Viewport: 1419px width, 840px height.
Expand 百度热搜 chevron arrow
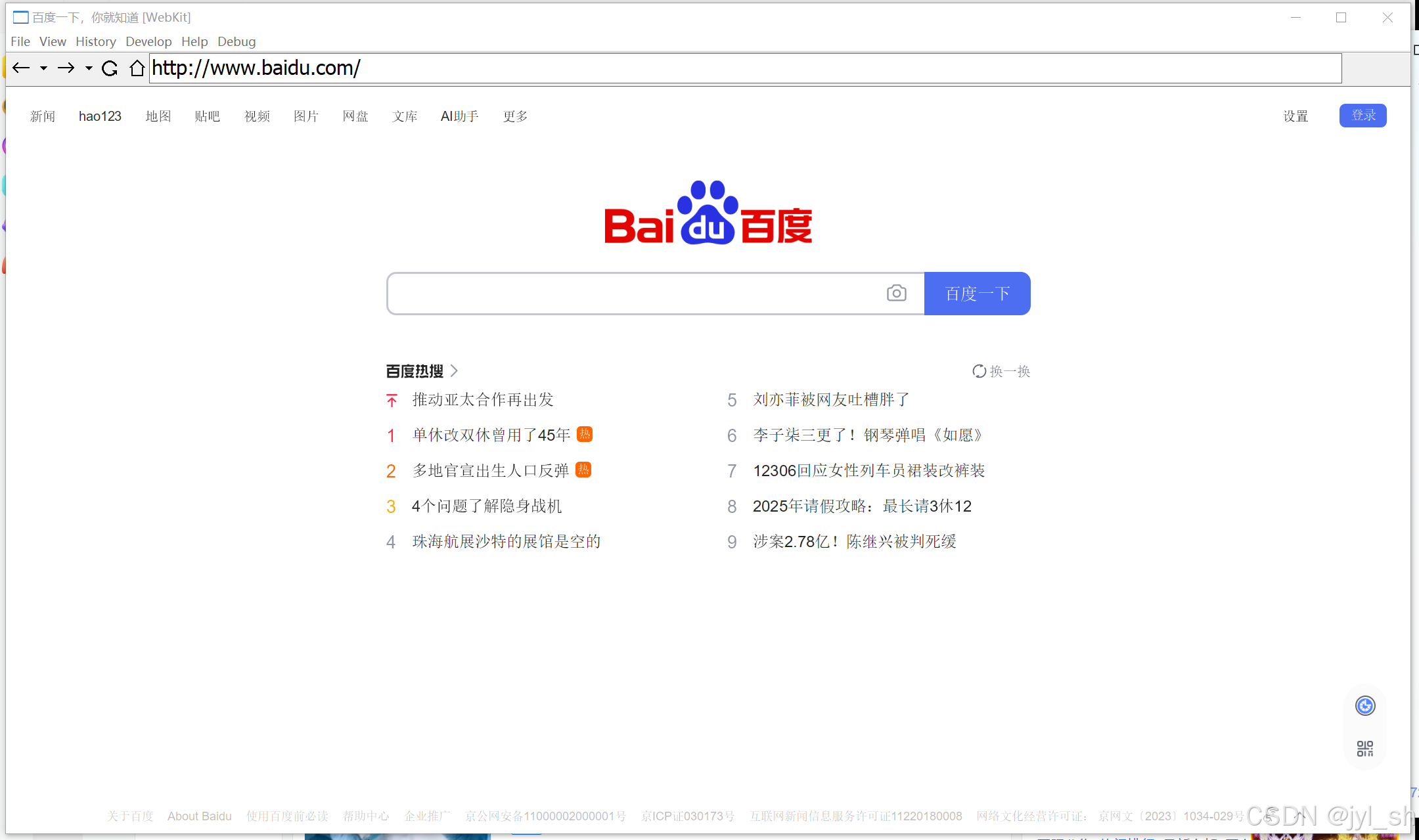(454, 371)
